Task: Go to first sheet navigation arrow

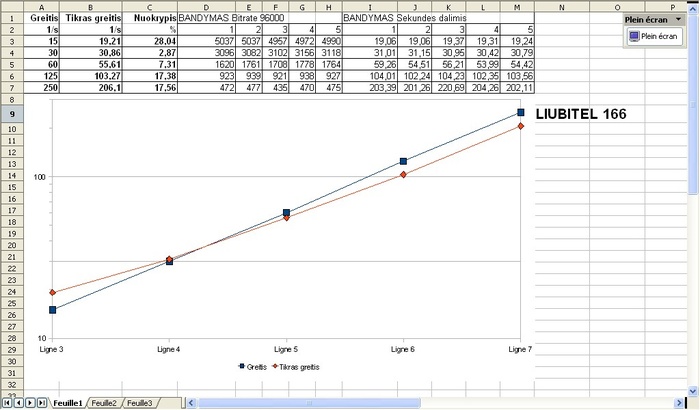Action: pos(7,402)
